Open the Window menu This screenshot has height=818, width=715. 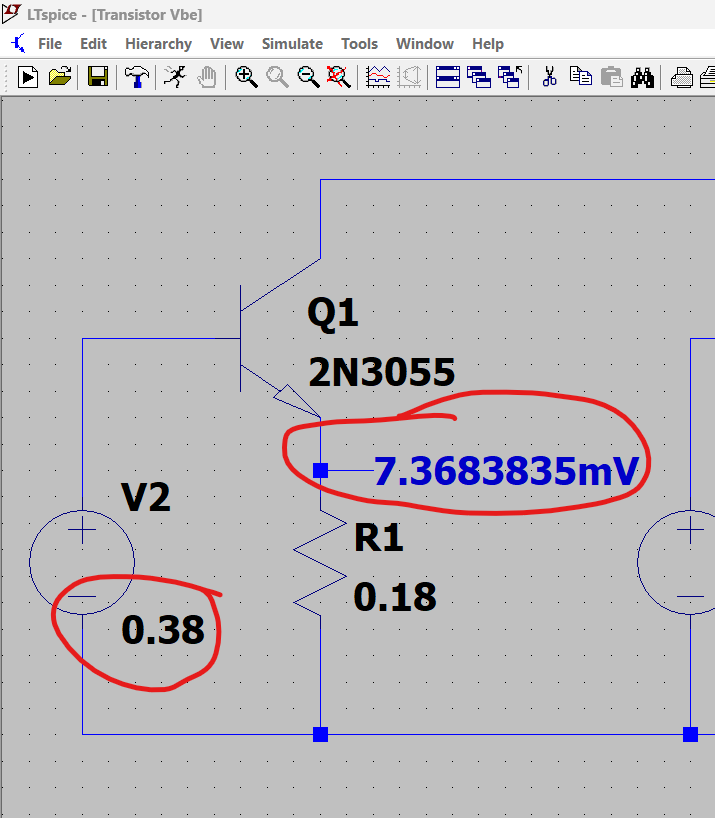425,44
